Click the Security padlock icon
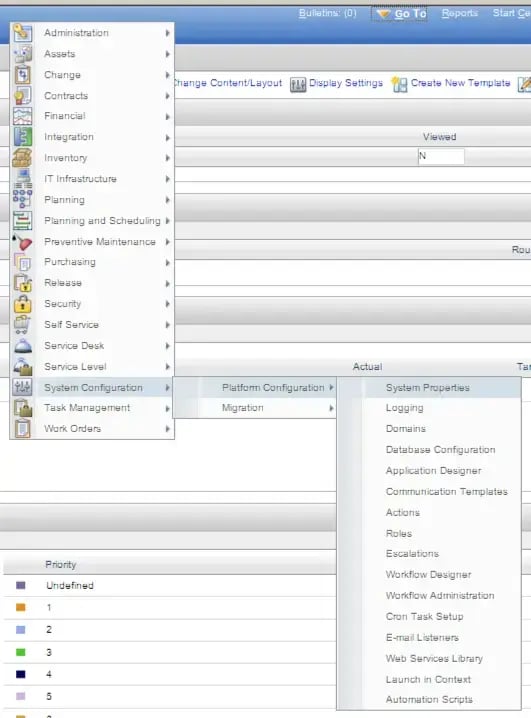 tap(22, 304)
